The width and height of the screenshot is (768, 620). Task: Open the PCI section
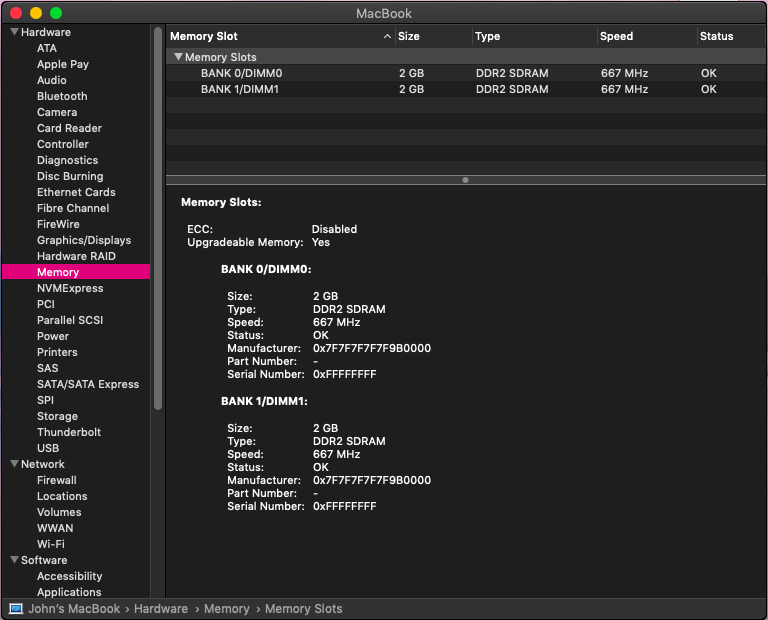click(46, 304)
